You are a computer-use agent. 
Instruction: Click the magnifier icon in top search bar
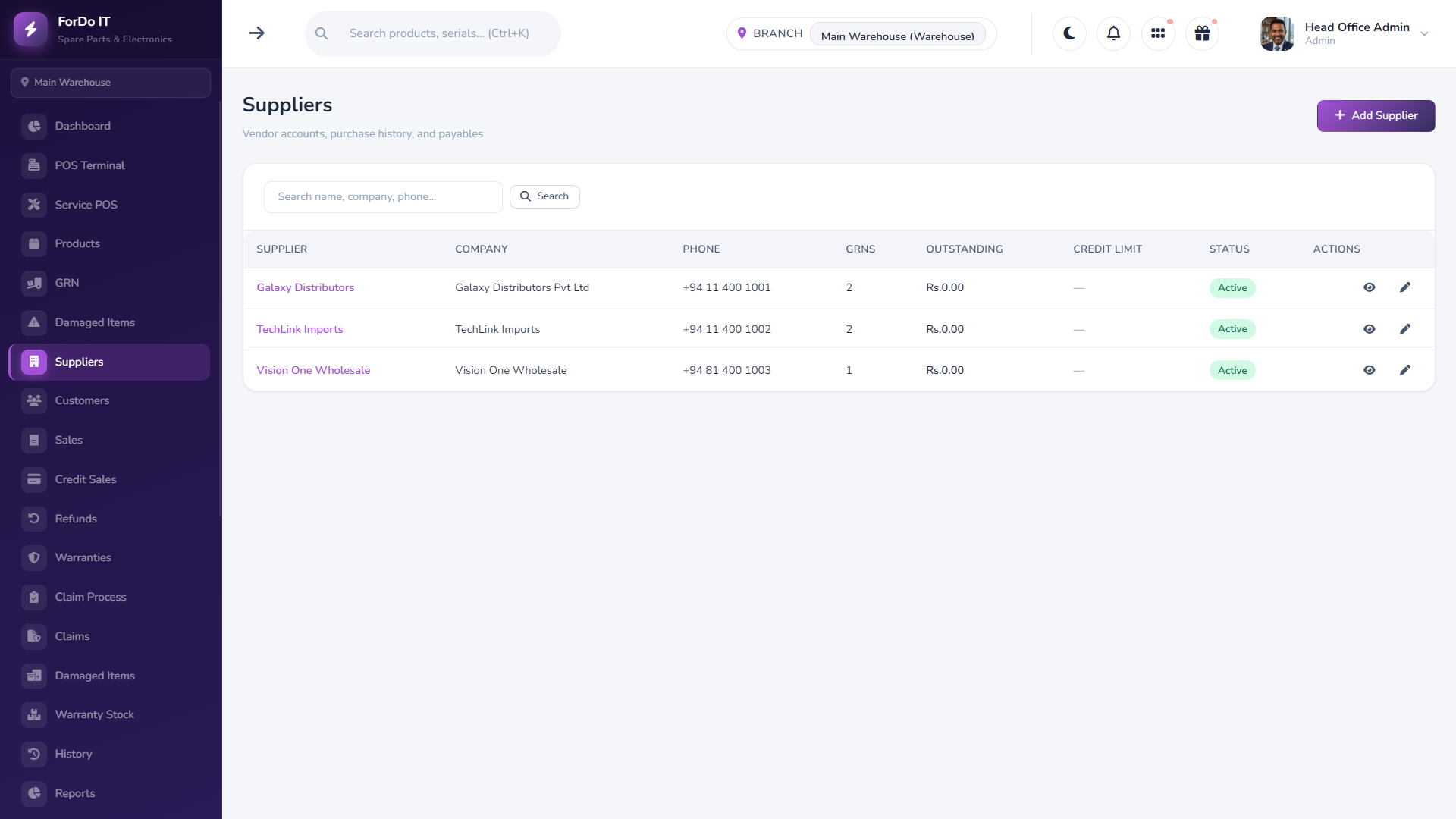point(322,33)
